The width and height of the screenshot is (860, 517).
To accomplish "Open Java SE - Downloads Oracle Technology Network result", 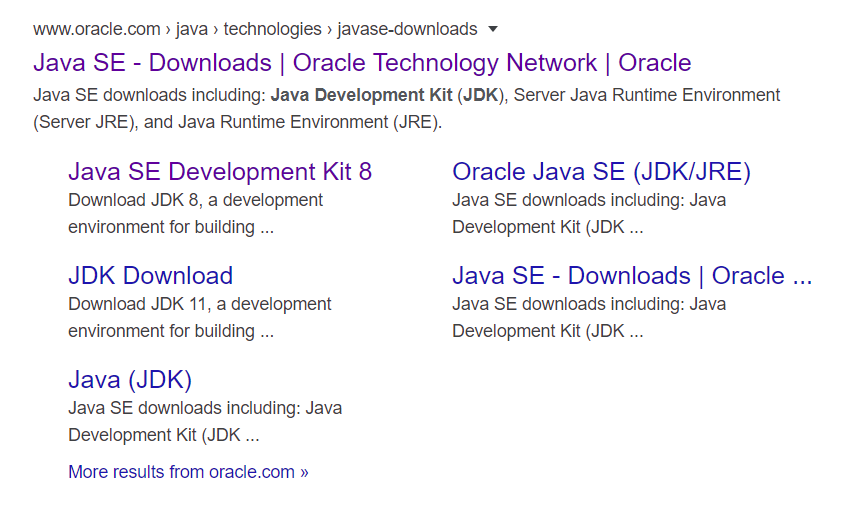I will tap(362, 63).
